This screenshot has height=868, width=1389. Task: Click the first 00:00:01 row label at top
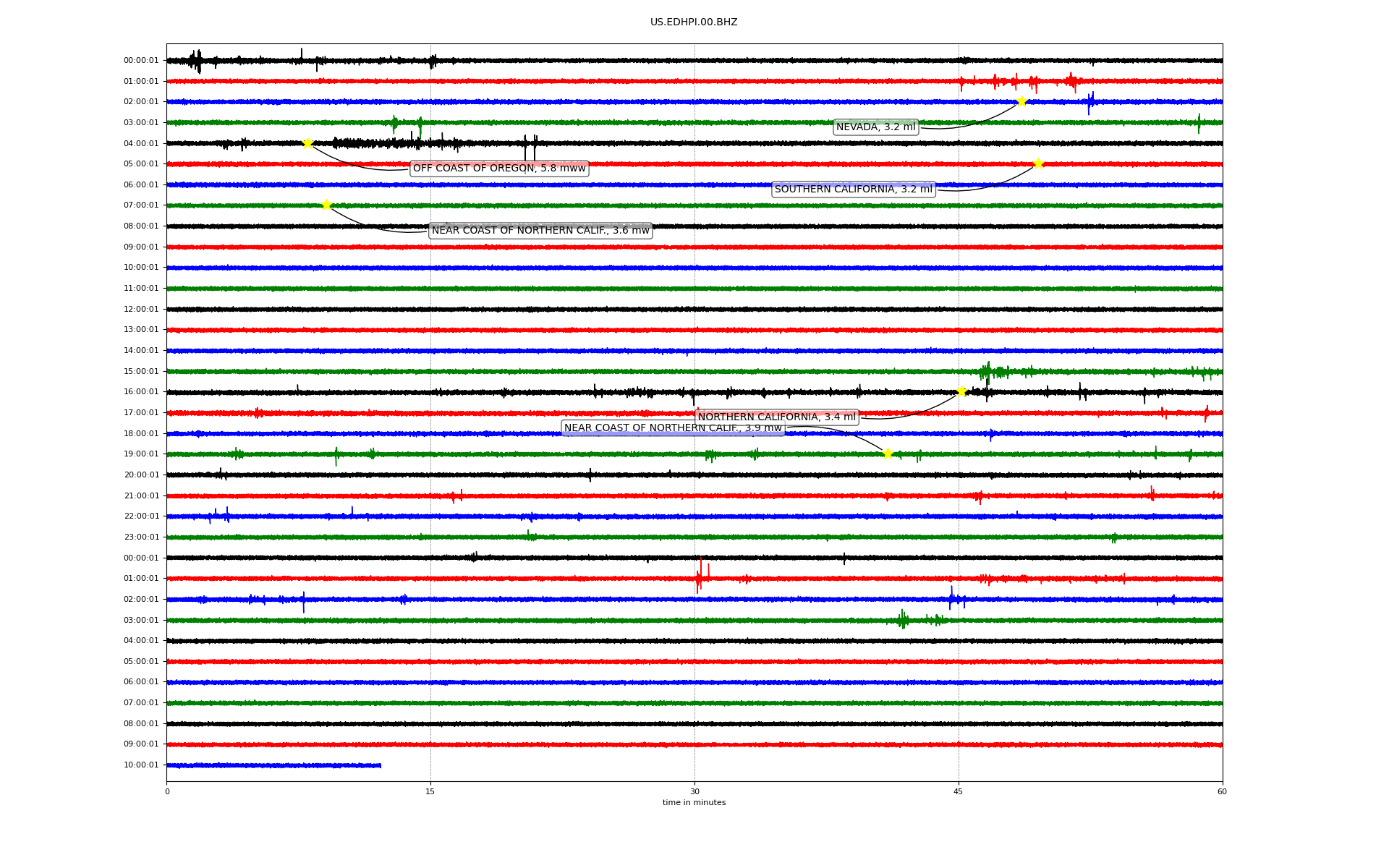(x=141, y=61)
